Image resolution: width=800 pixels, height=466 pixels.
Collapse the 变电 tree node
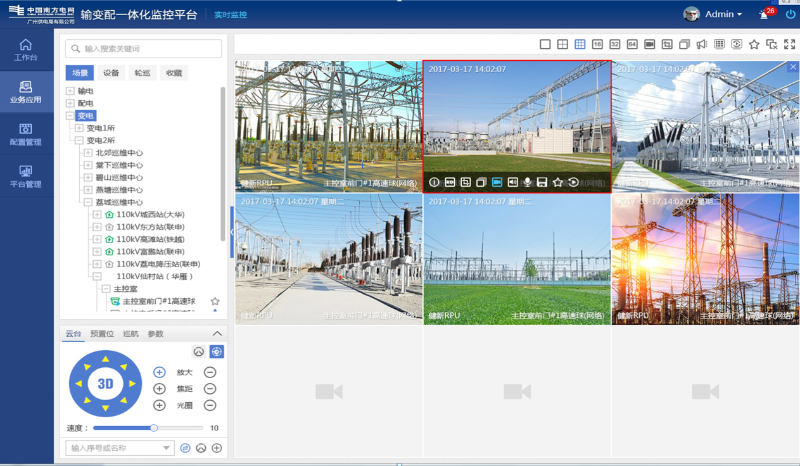tap(71, 116)
